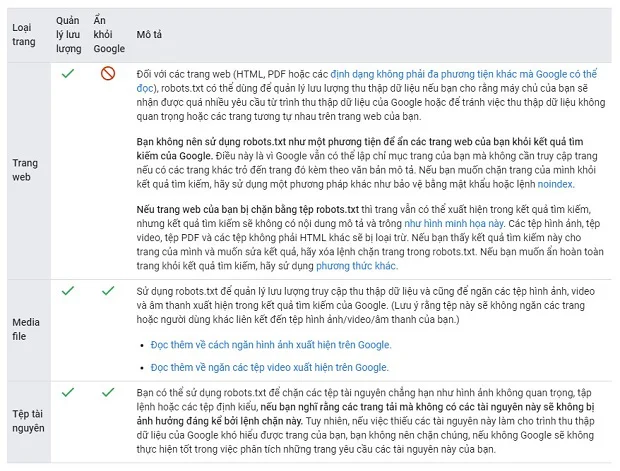
Task: Click Tệp tài nguyên's Ẩn khỏi Google checkmark
Action: 108,391
